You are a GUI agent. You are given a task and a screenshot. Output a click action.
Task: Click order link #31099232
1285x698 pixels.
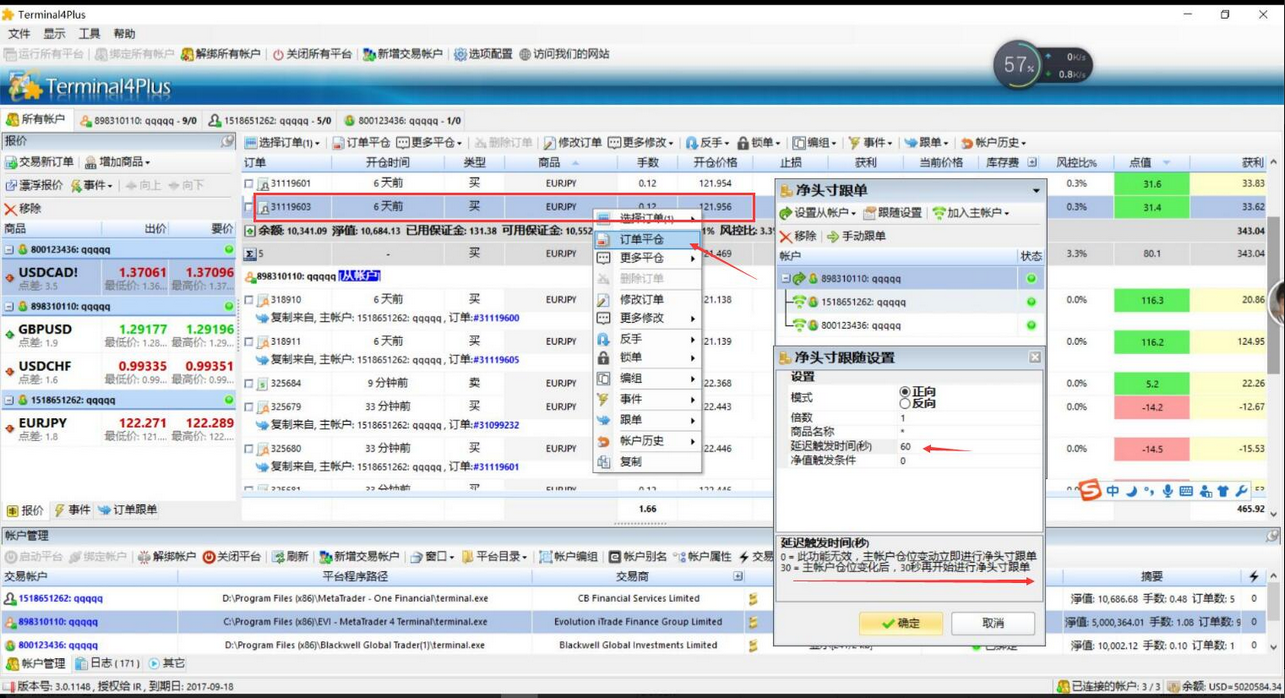click(x=496, y=425)
